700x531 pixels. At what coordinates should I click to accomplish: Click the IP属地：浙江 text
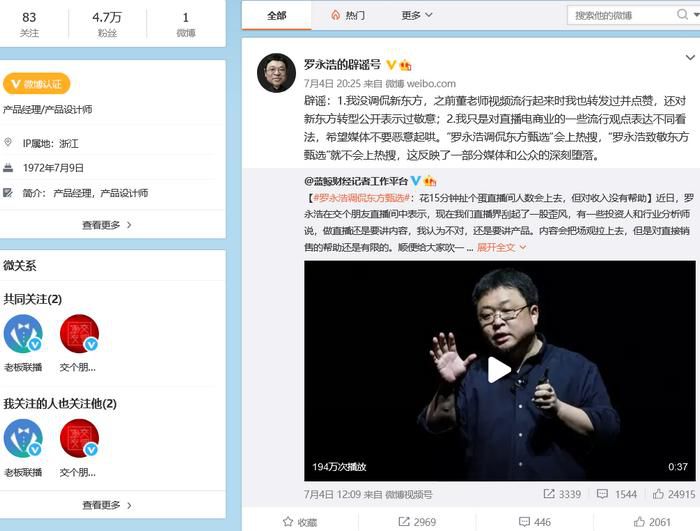coord(50,143)
